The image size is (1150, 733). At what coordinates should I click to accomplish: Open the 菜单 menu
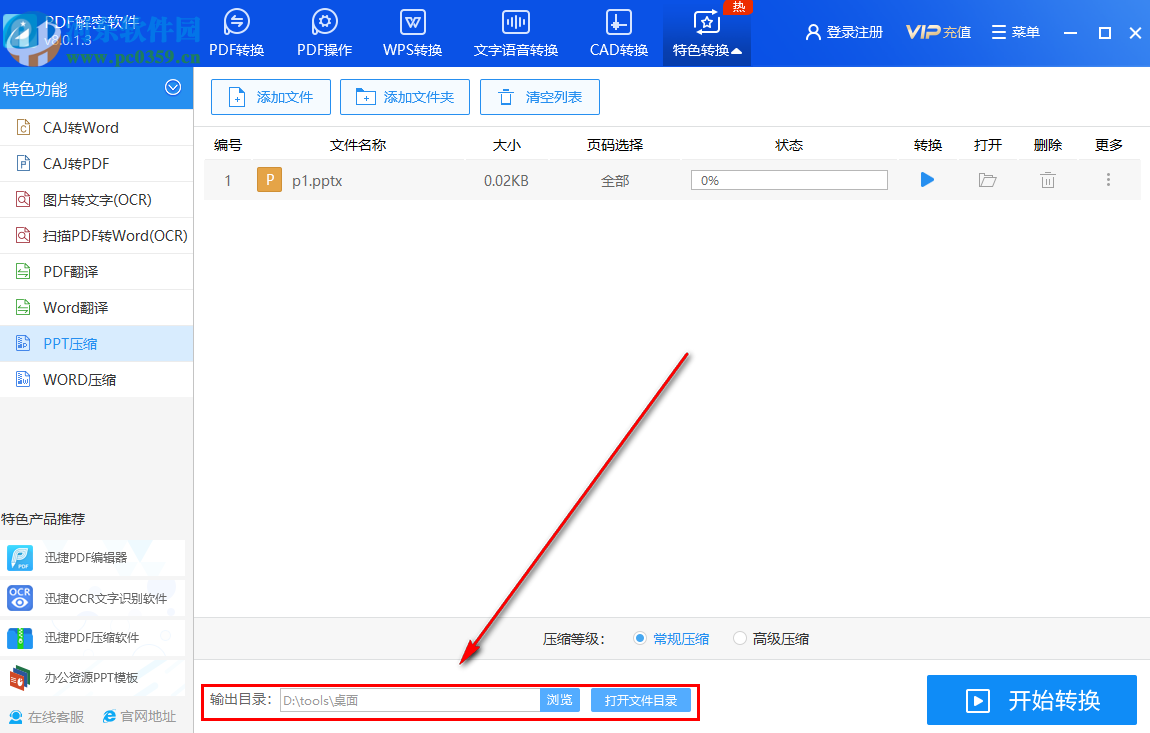[1015, 32]
